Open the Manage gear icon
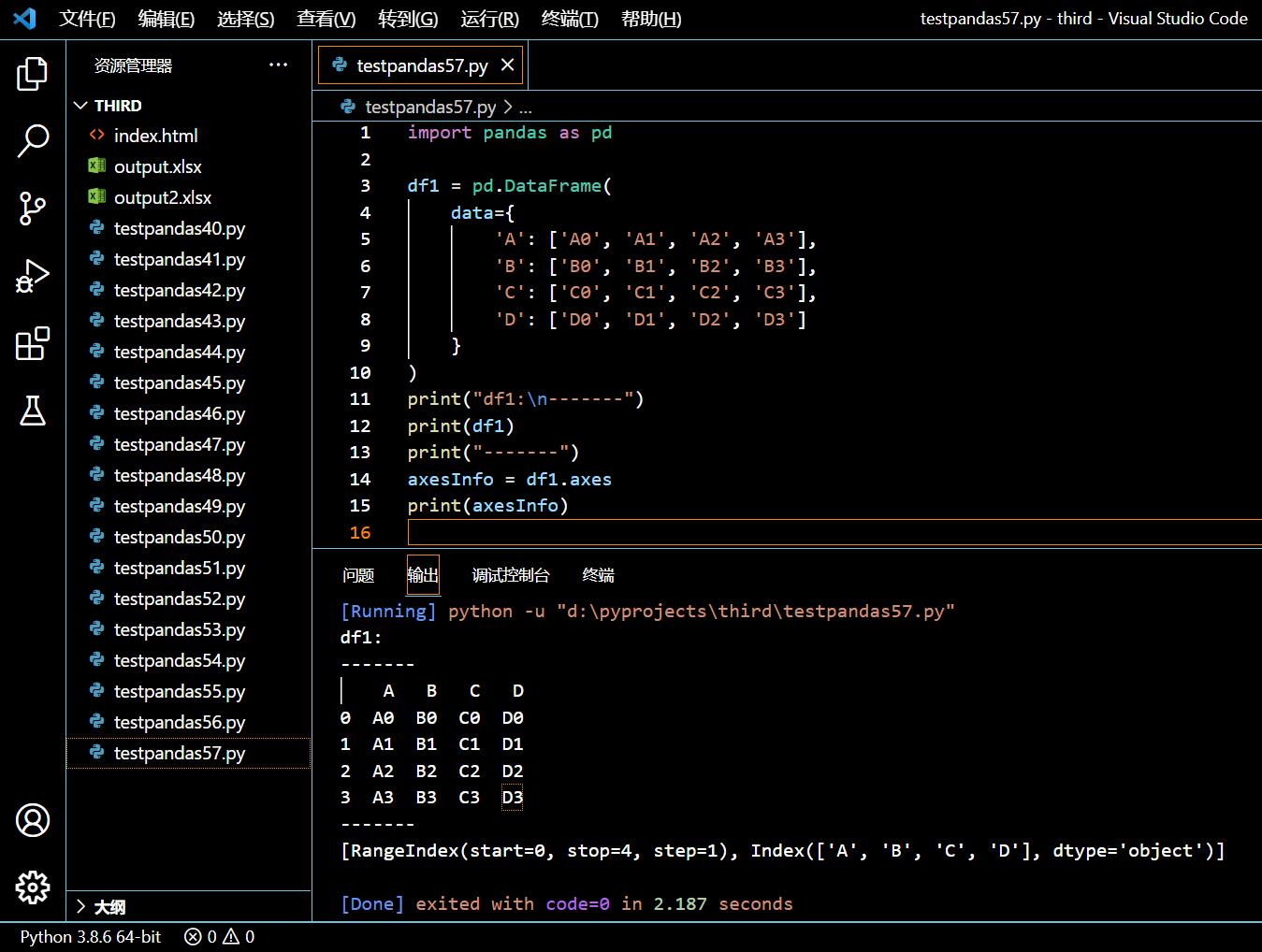Image resolution: width=1262 pixels, height=952 pixels. point(33,887)
